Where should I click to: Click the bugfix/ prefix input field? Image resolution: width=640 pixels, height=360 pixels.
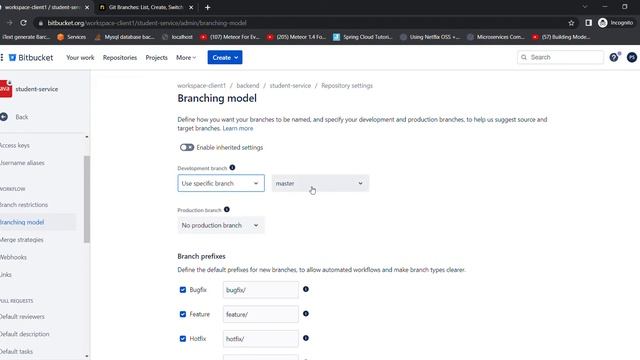[x=261, y=290]
